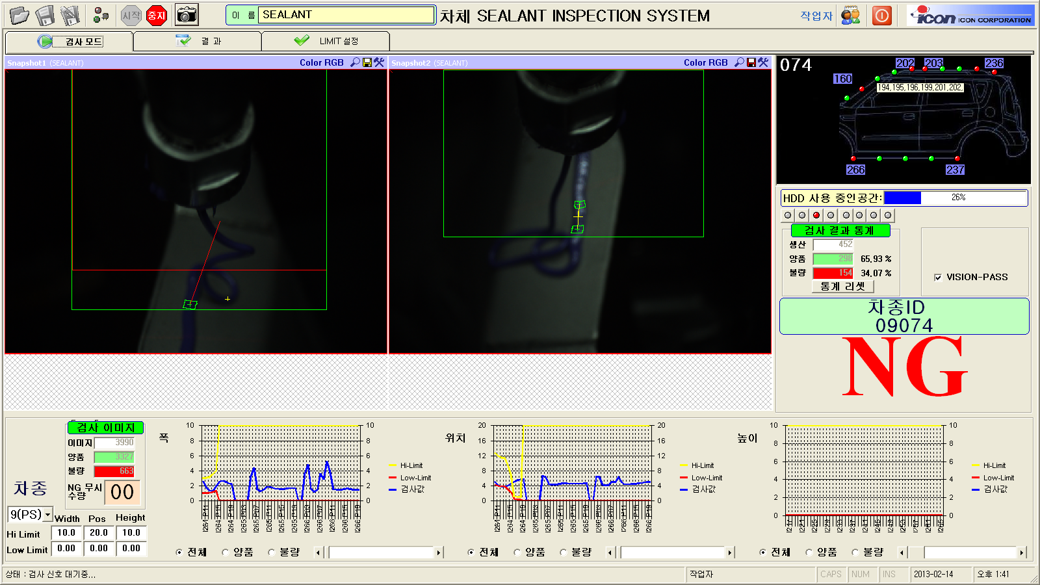Toggle the VISION-PASS checkbox
The image size is (1040, 585).
coord(937,277)
